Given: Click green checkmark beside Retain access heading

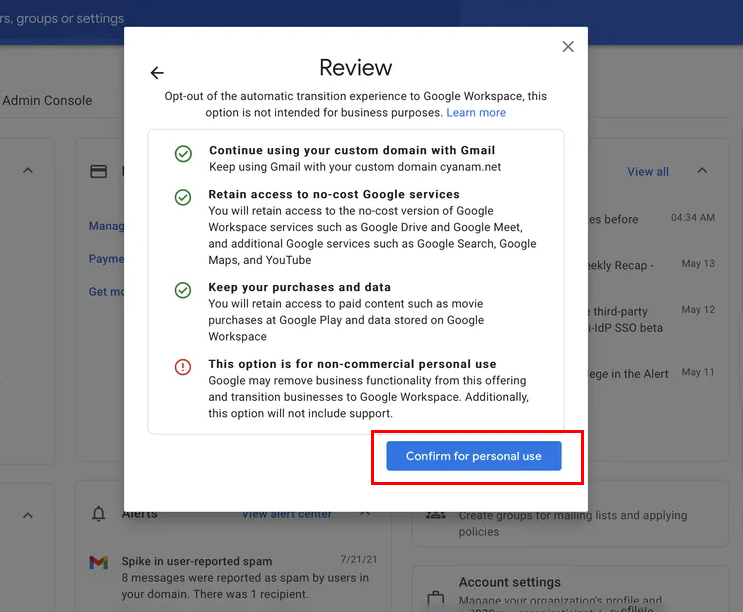Looking at the screenshot, I should 183,197.
